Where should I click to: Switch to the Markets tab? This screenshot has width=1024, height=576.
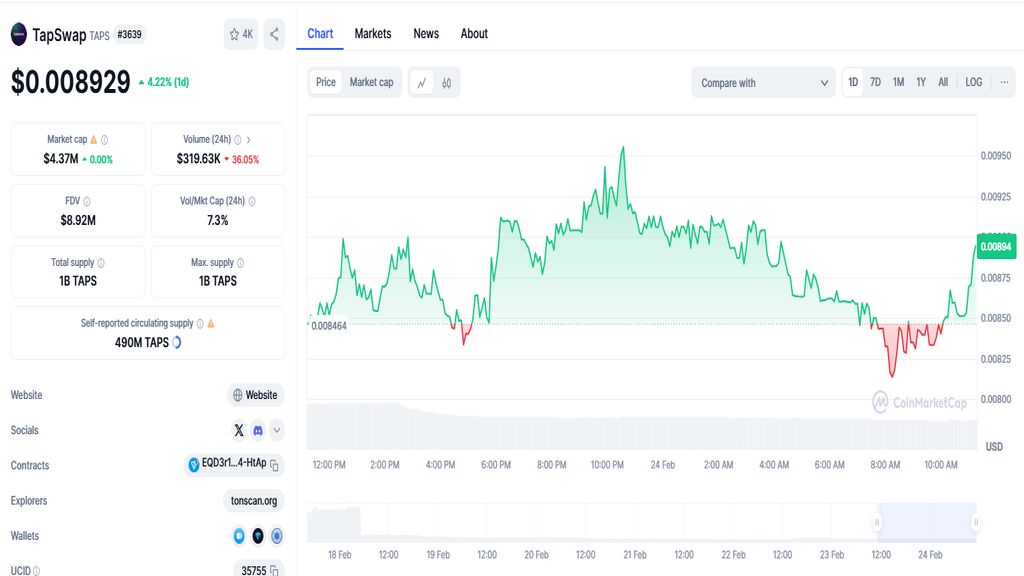(x=373, y=34)
